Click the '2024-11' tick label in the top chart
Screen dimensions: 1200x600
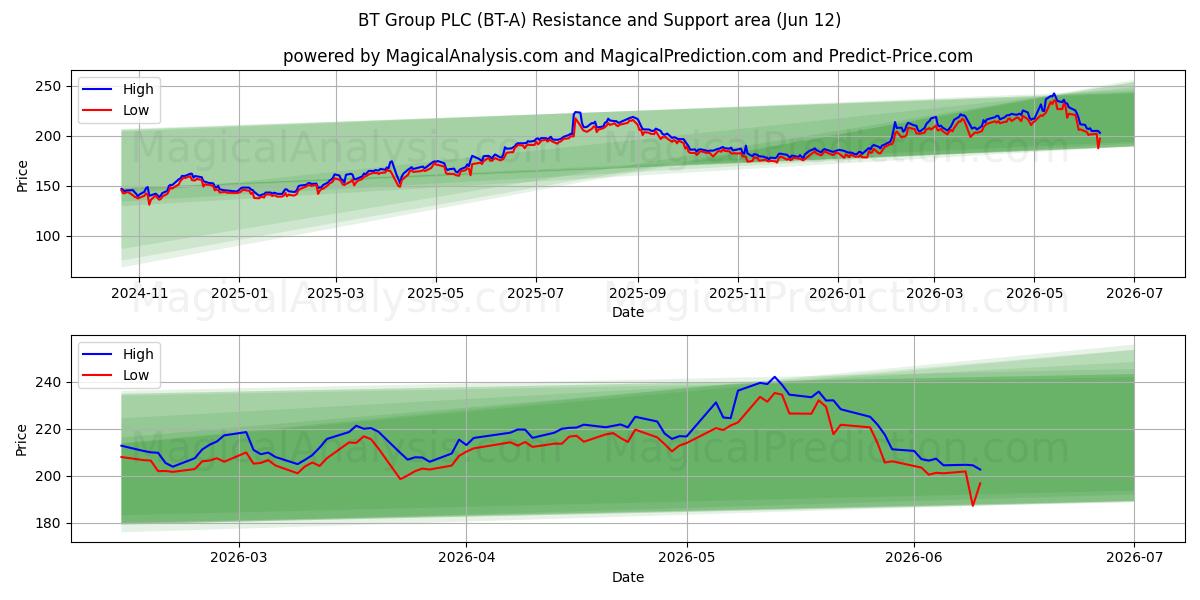pyautogui.click(x=138, y=294)
